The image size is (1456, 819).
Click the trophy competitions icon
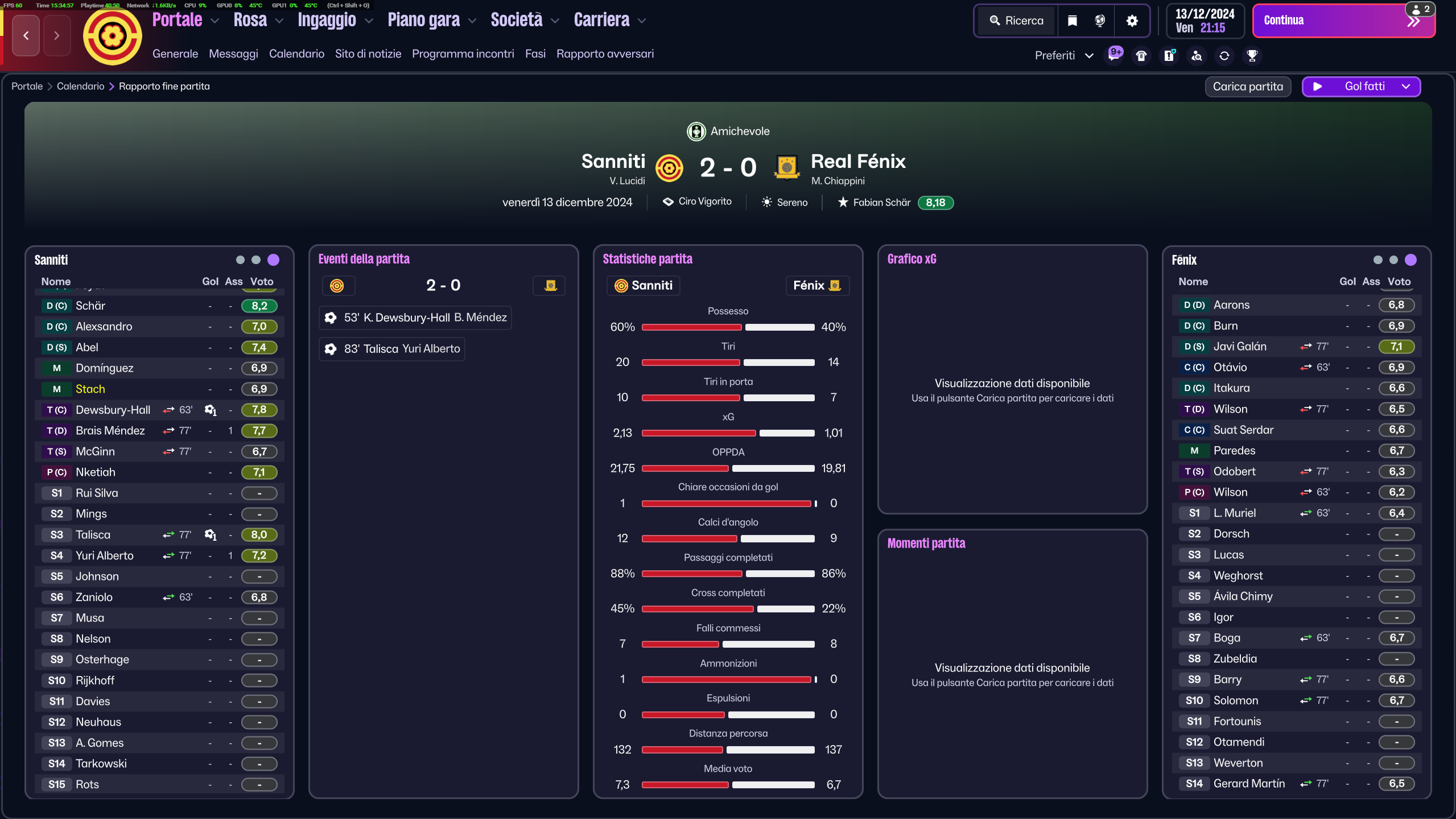point(1252,56)
